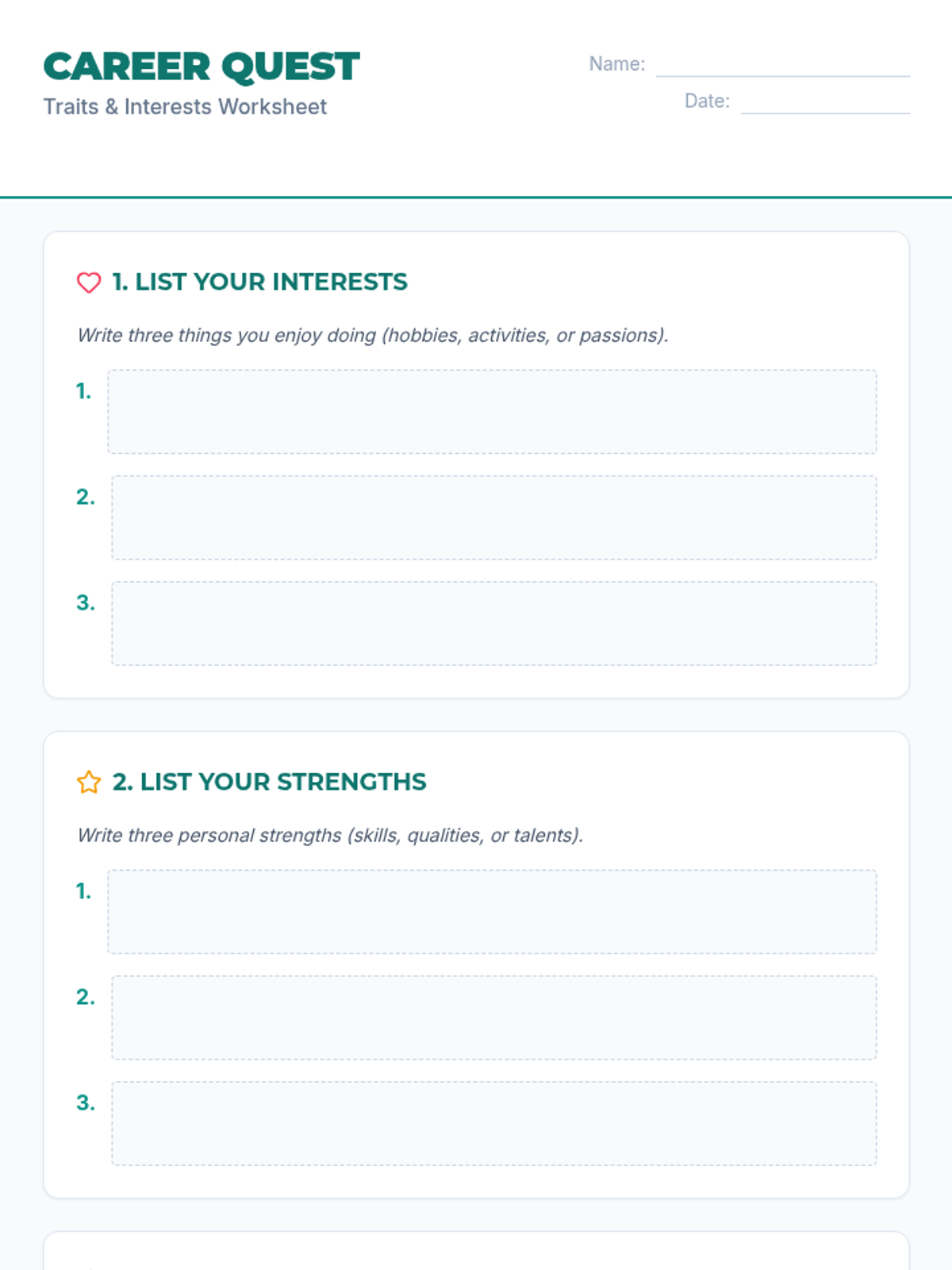Click the Traits & Interests Worksheet subtitle
The image size is (952, 1270).
pyautogui.click(x=185, y=107)
